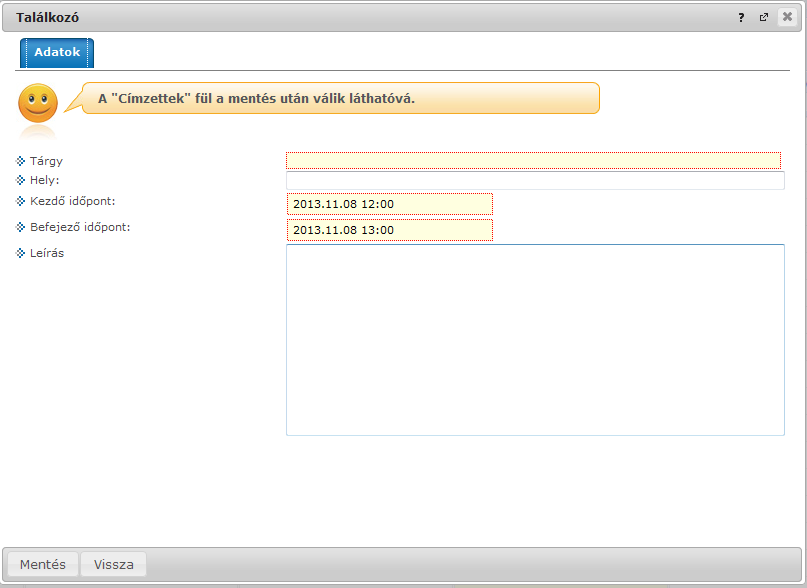The height and width of the screenshot is (588, 807).
Task: Click the 'Leírás' label text
Action: pos(47,253)
